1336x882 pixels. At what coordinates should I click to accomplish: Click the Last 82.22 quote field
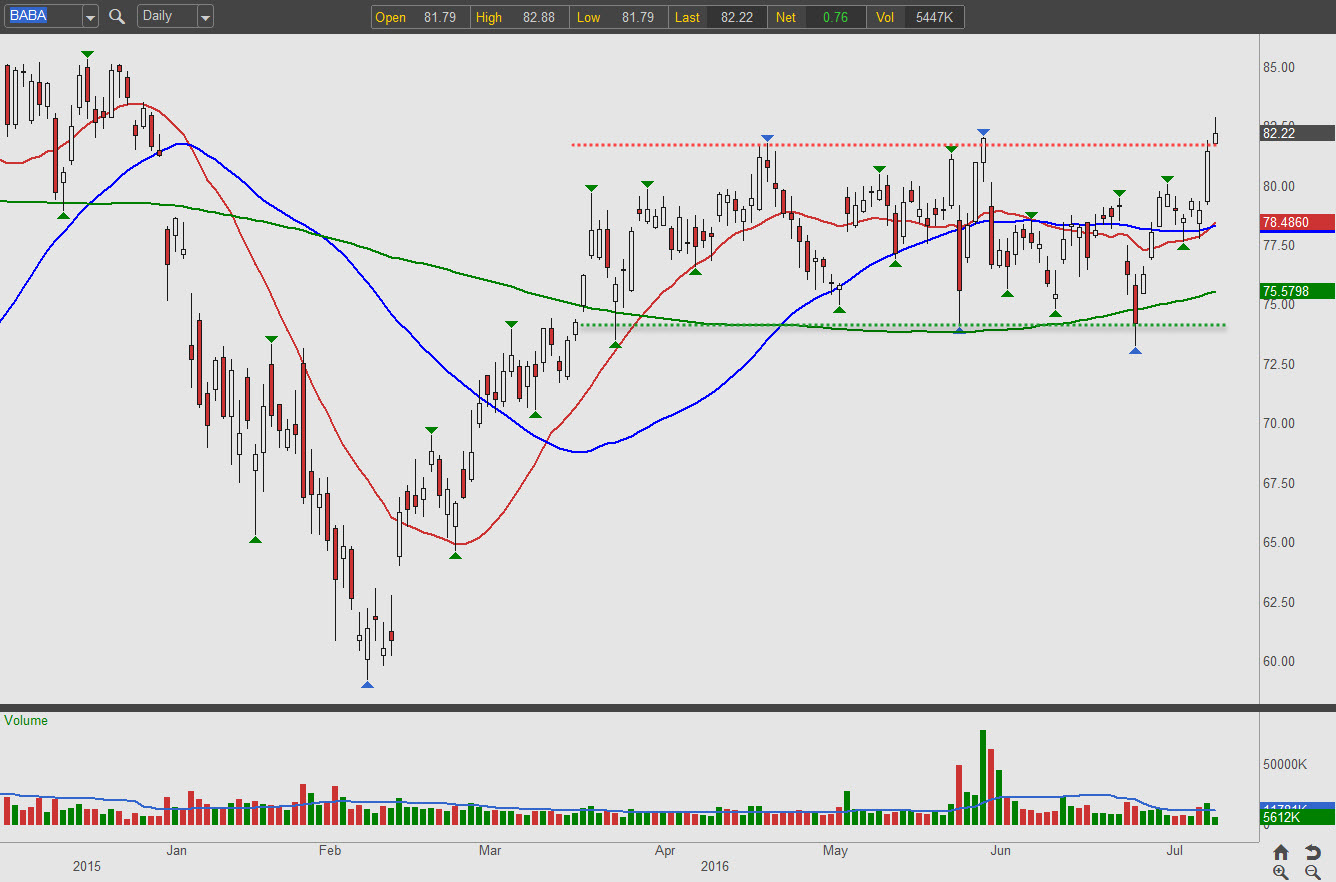[718, 17]
